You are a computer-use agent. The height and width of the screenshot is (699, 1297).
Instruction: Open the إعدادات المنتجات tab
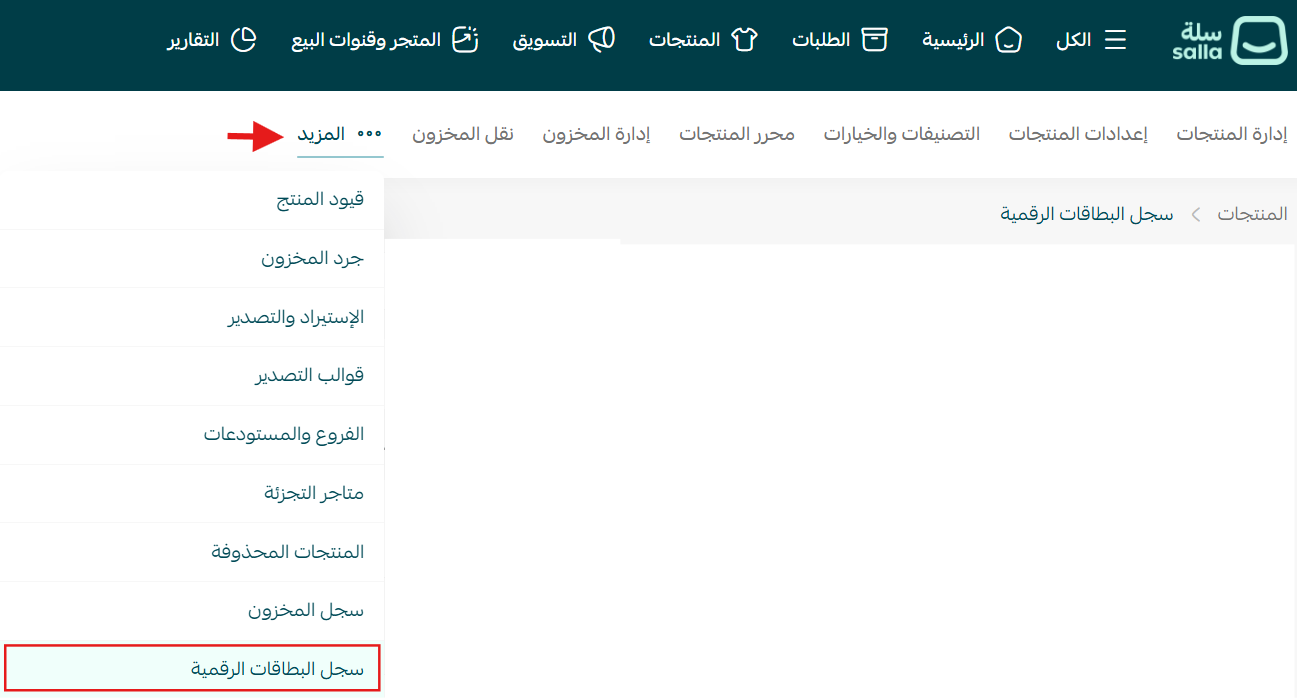click(x=1078, y=132)
